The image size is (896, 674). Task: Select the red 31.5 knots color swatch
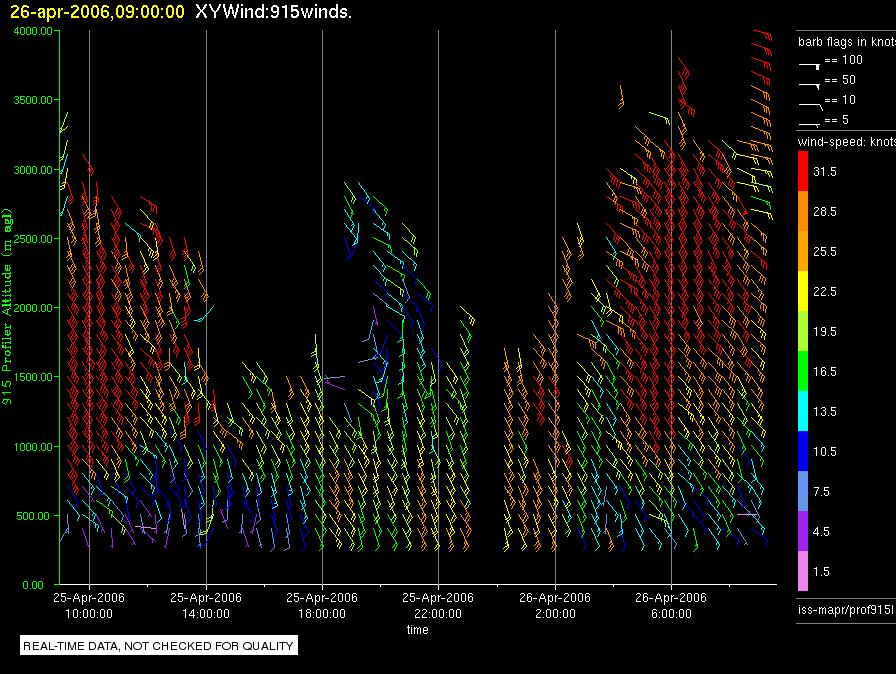pos(804,172)
